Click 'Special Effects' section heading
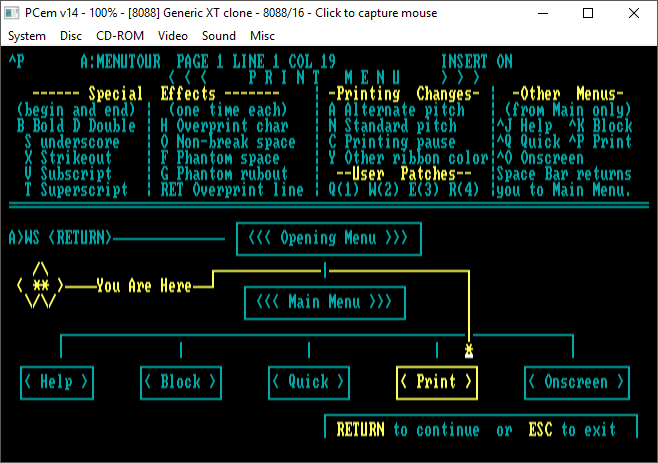This screenshot has height=463, width=658. click(152, 94)
